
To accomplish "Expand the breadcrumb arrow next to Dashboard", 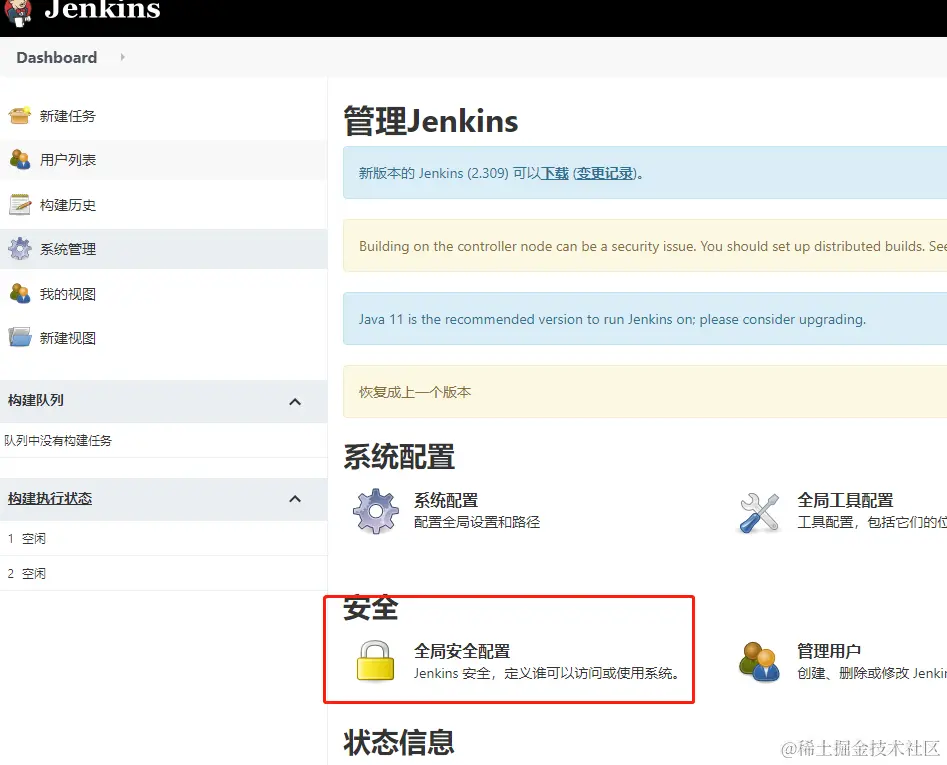I will (x=123, y=57).
